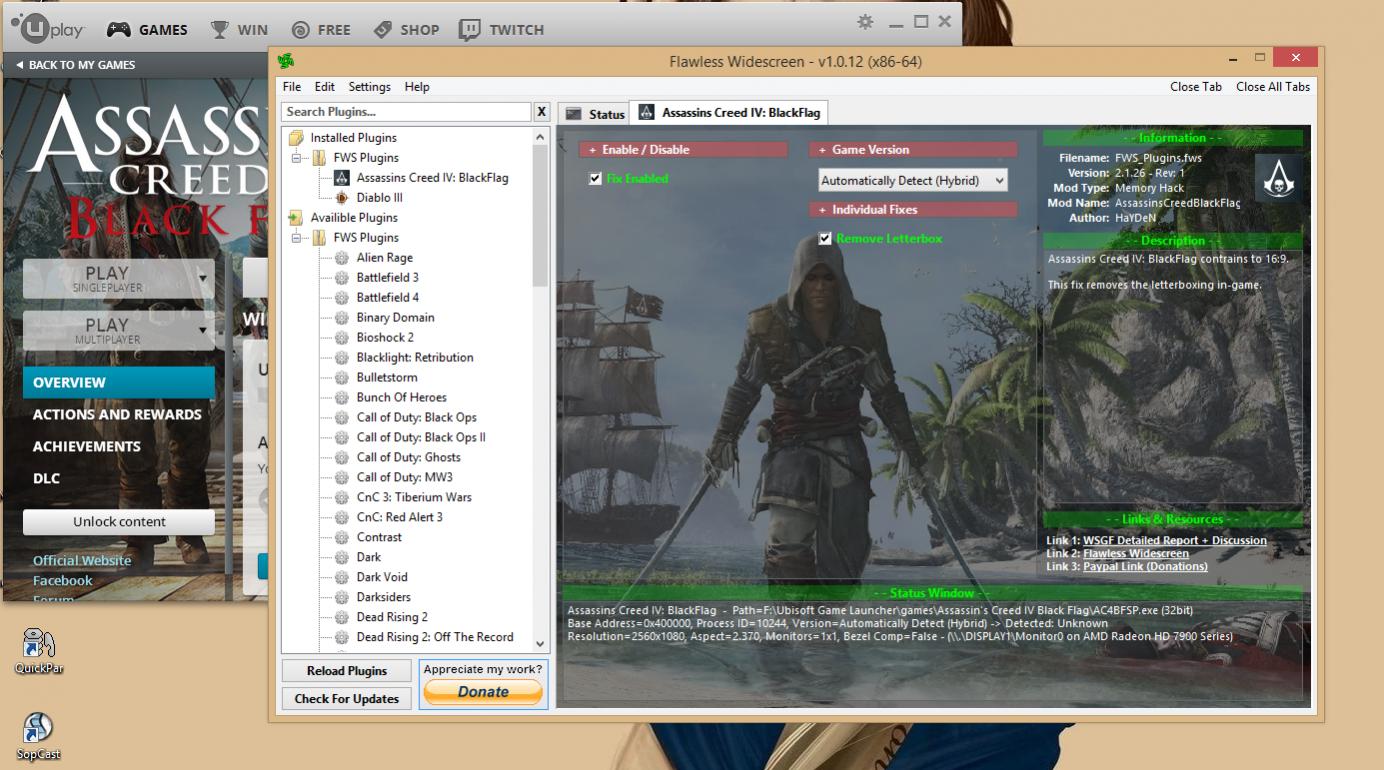Open the Game Version dropdown
Viewport: 1384px width, 770px height.
coord(913,180)
